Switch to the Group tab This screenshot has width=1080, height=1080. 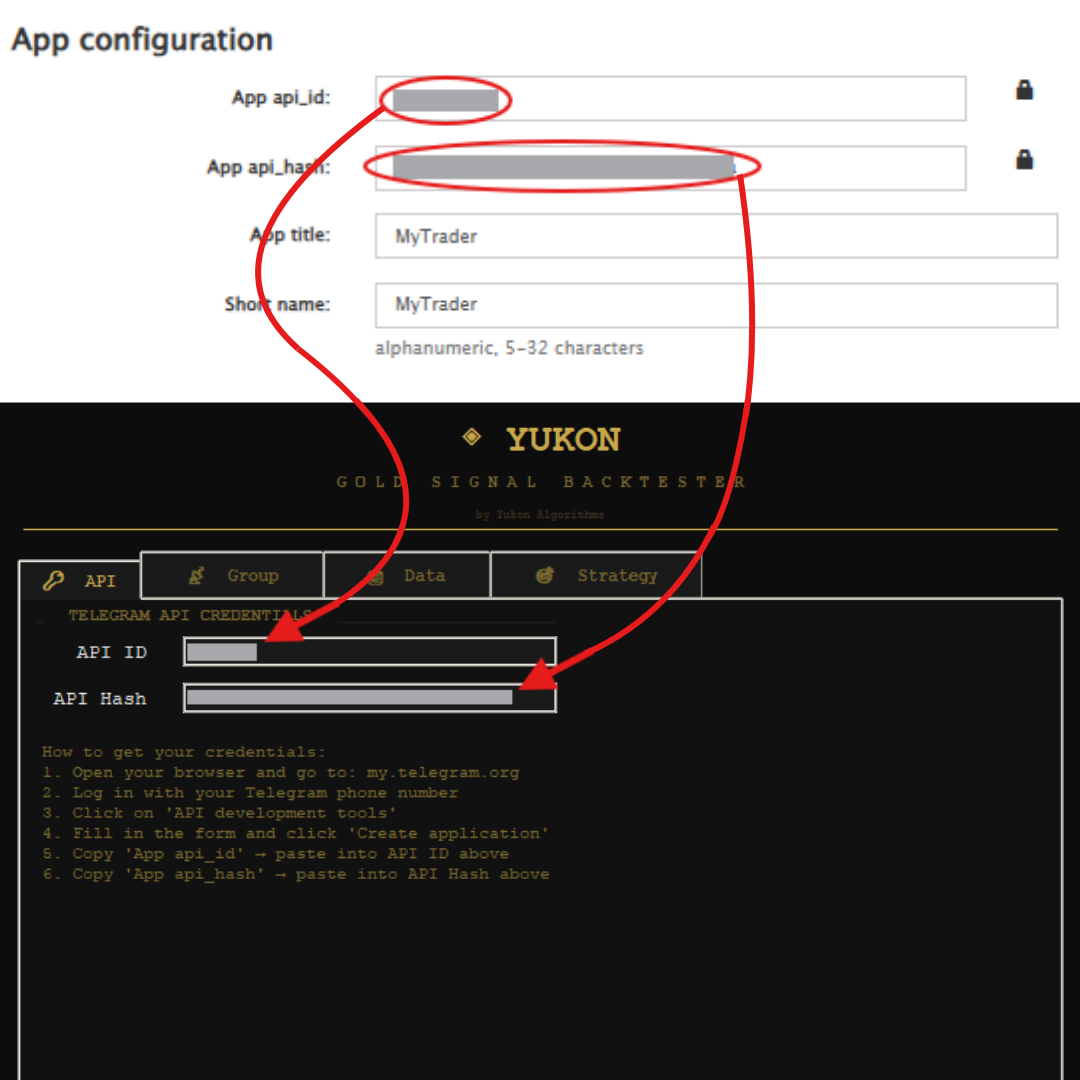(232, 575)
